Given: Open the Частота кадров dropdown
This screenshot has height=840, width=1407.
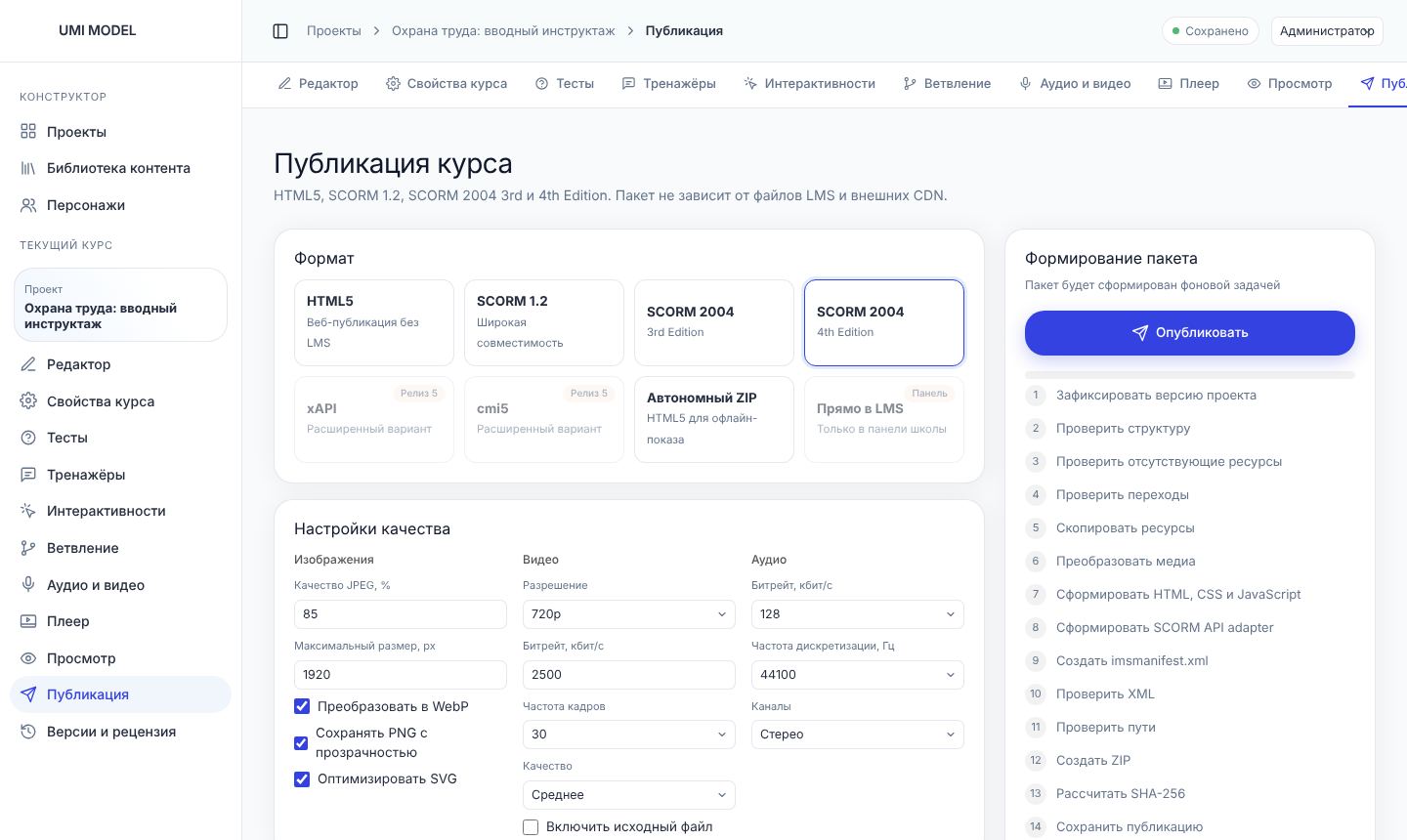Looking at the screenshot, I should [x=629, y=735].
